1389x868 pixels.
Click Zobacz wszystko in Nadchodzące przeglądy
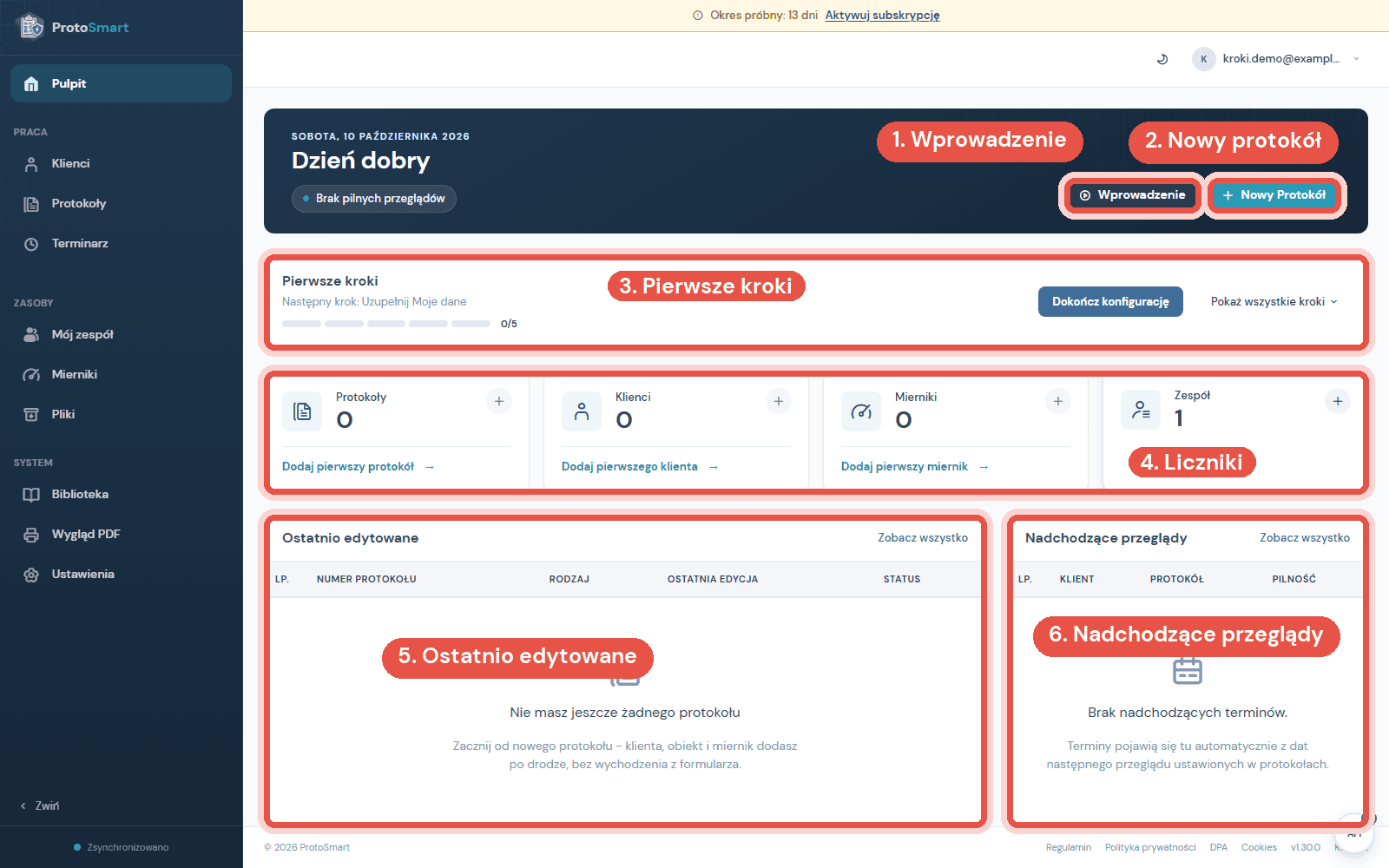pos(1305,537)
